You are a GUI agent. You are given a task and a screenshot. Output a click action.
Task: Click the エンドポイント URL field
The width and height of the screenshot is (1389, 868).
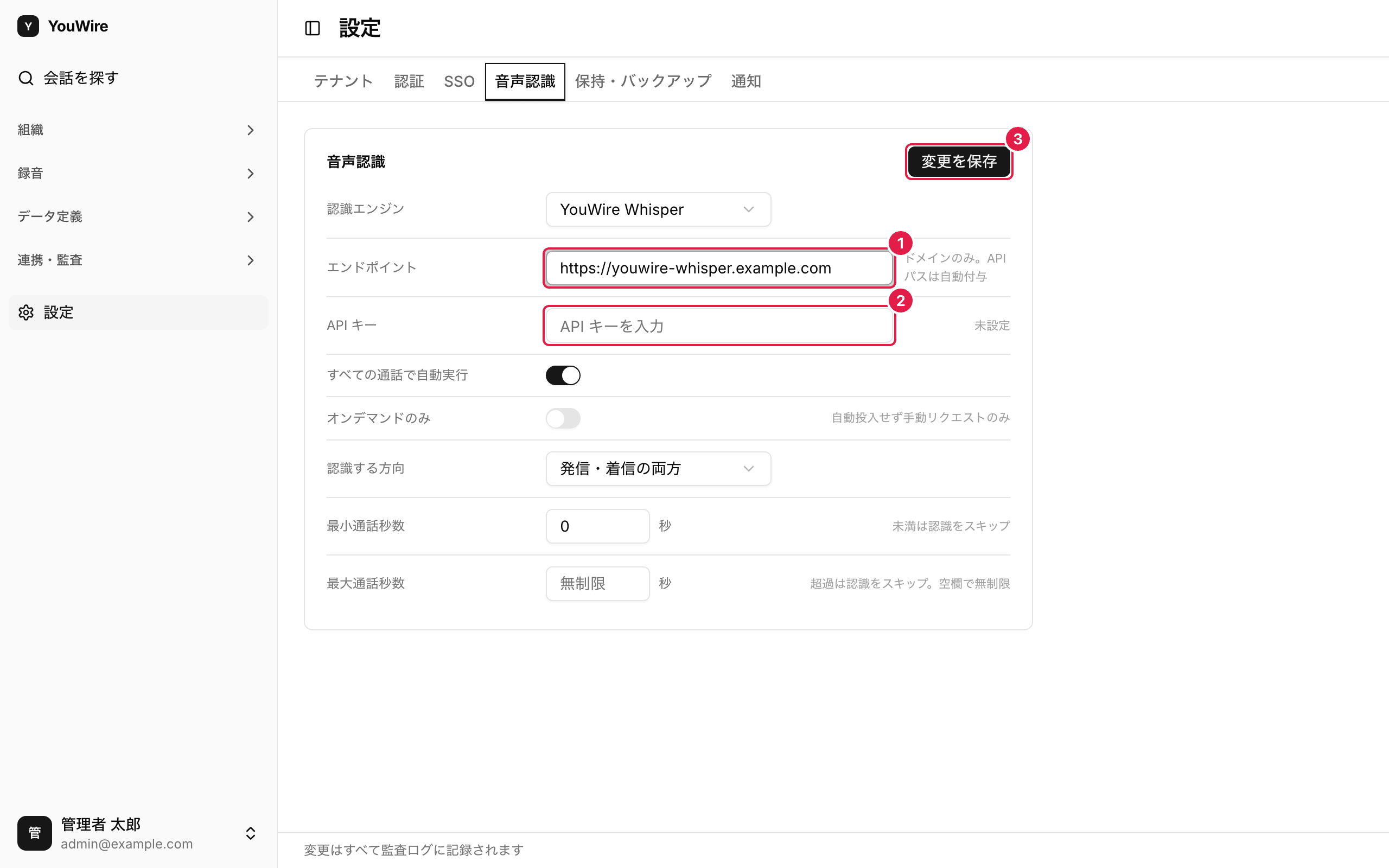[x=718, y=268]
